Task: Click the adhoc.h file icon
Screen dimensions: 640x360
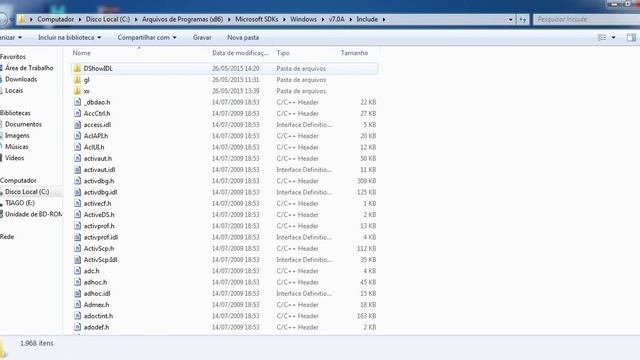Action: [77, 282]
